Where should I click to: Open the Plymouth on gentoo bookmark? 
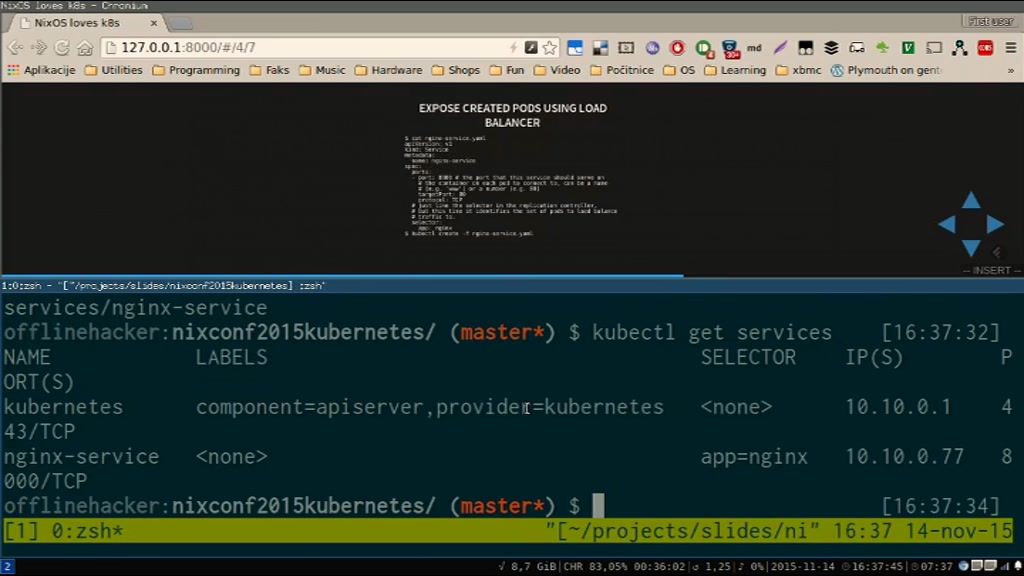886,70
